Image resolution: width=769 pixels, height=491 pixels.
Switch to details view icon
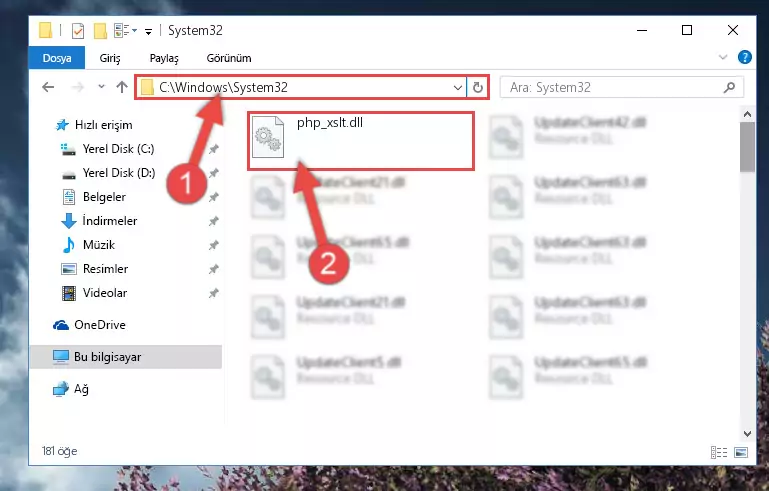pos(719,452)
